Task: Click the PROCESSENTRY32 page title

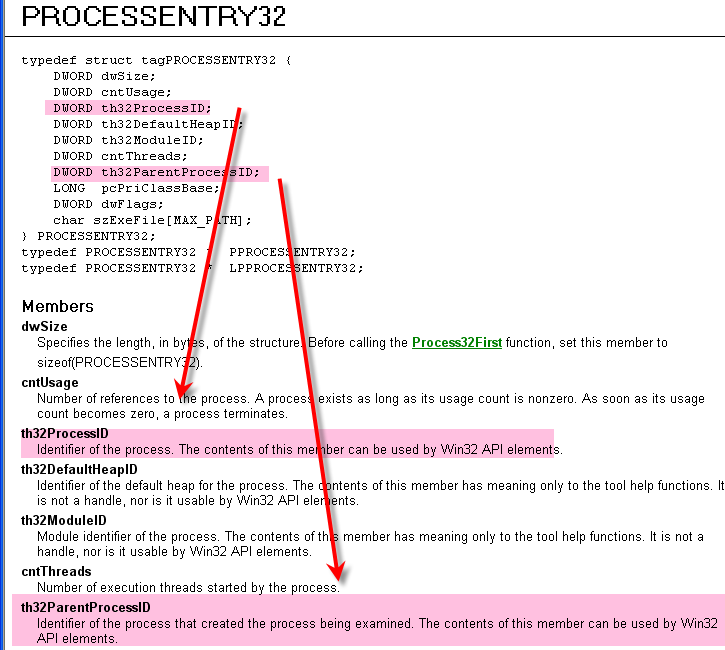Action: coord(154,17)
